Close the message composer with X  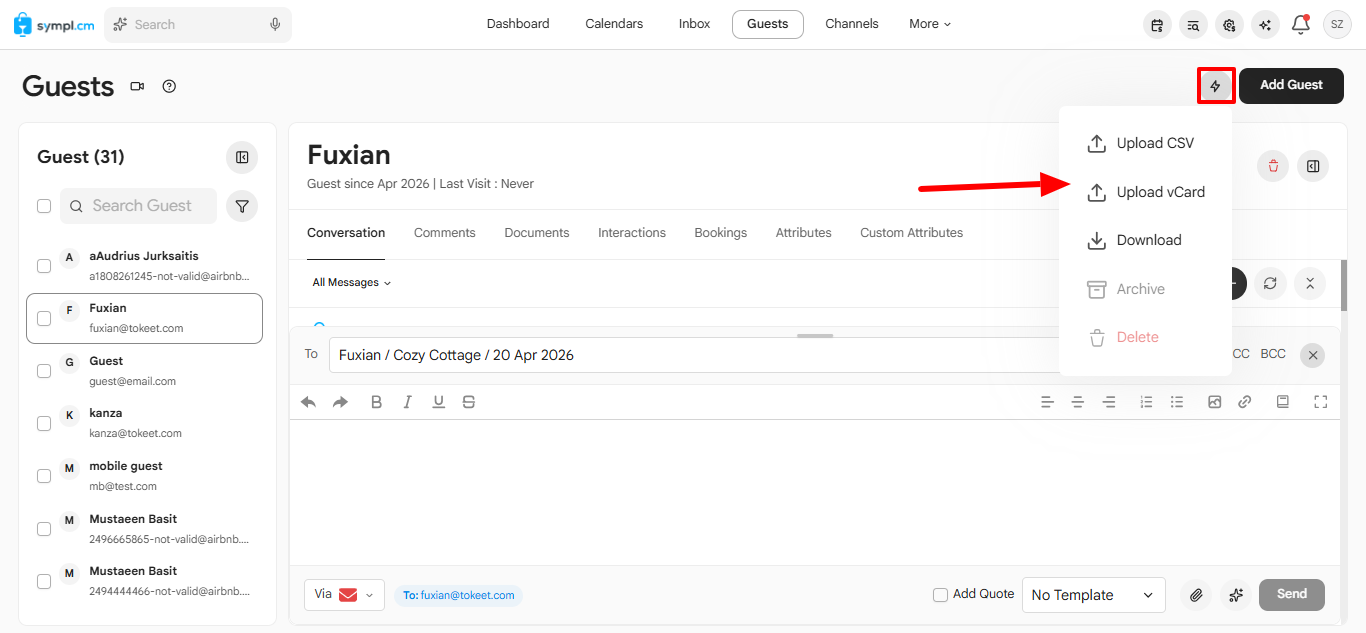1313,355
